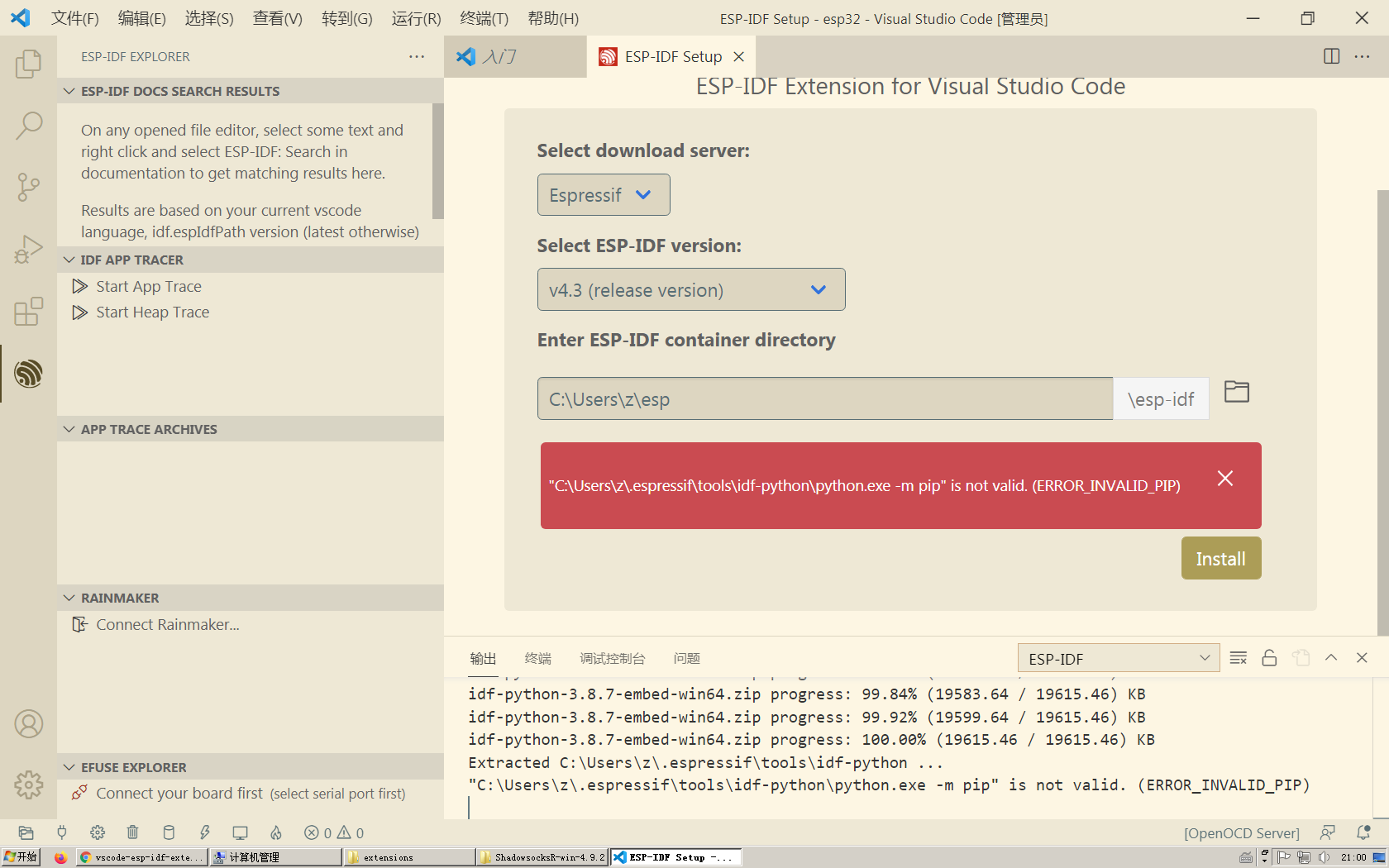Switch to the 输出 panel tab
Screen dimensions: 1389x868
pos(483,658)
